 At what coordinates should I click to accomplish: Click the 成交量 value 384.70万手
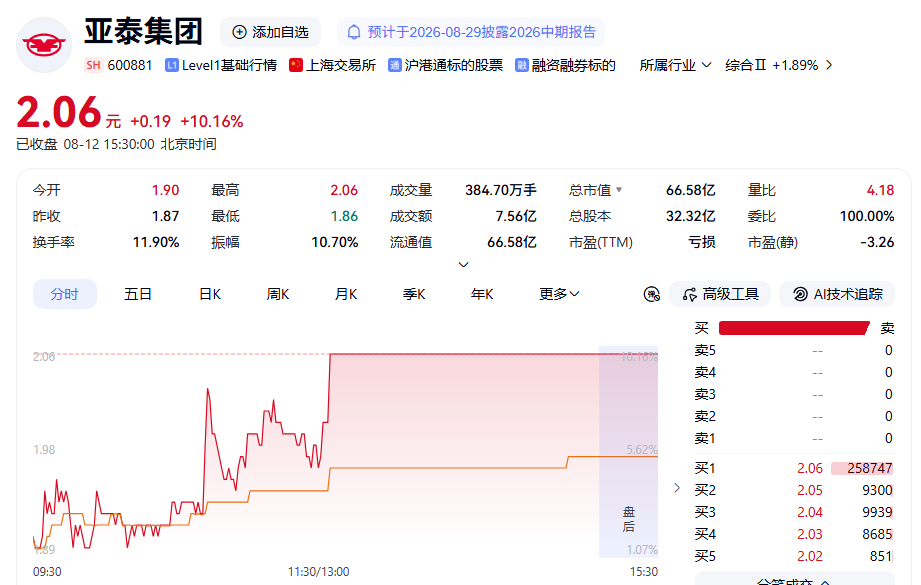[500, 190]
